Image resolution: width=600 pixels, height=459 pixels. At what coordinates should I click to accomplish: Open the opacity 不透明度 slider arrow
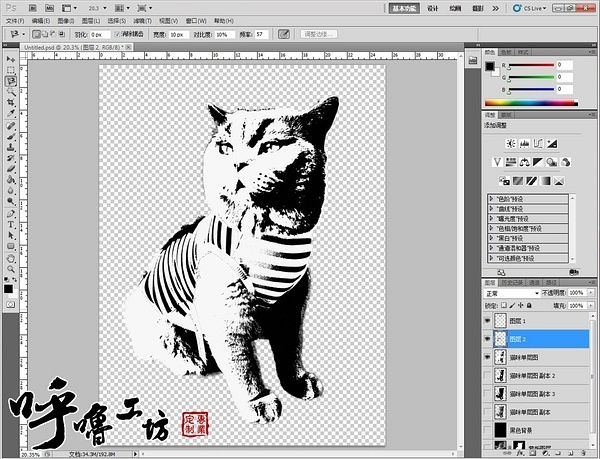coord(591,293)
